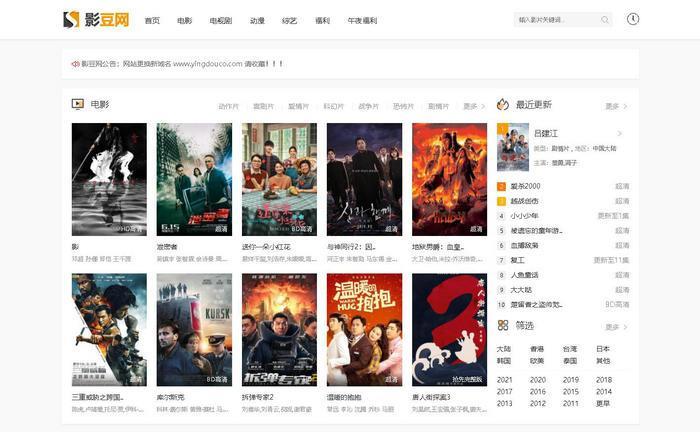Open 动漫 in the top navigation
Image resolution: width=700 pixels, height=432 pixels.
click(x=257, y=21)
